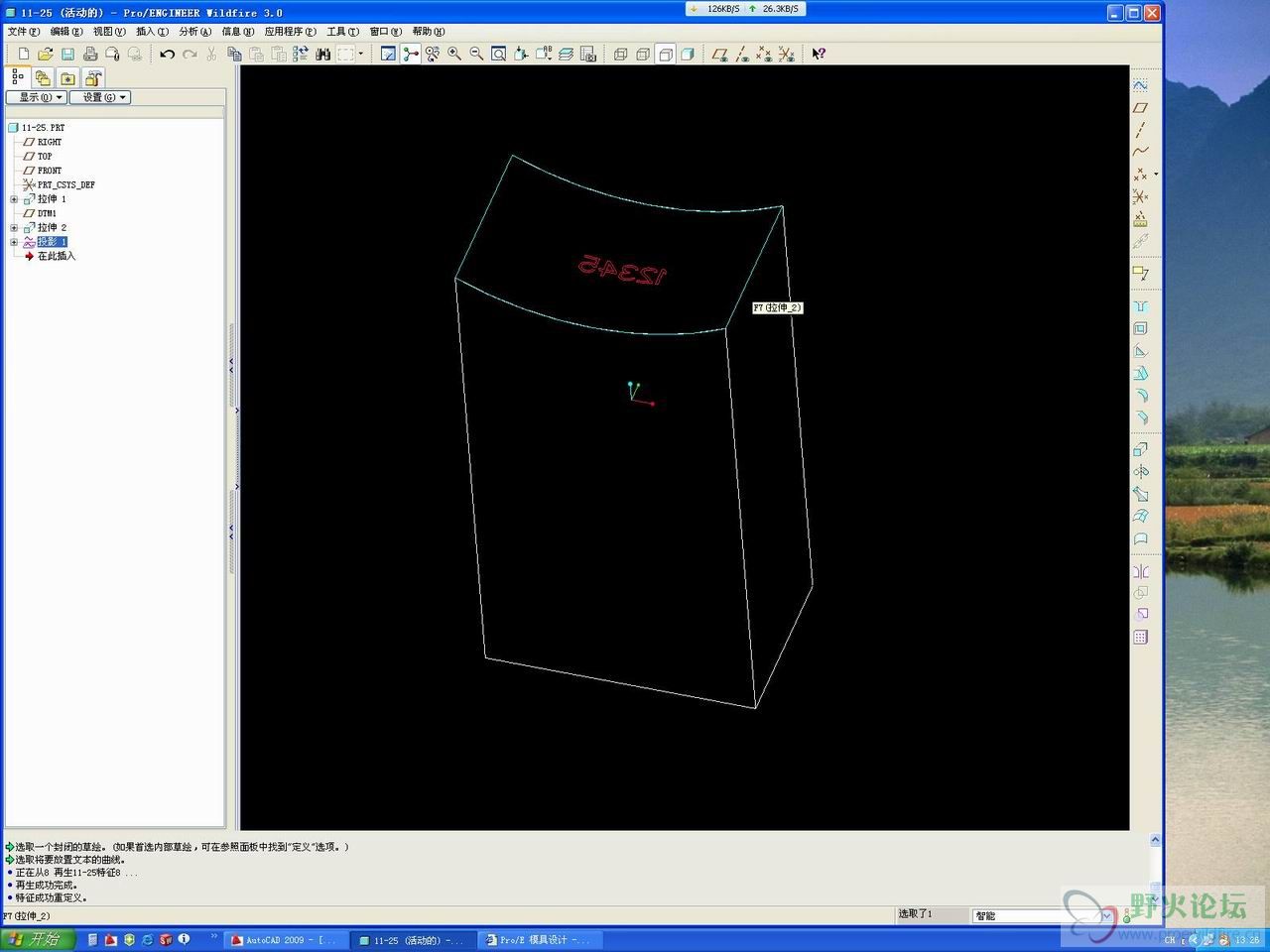Select the Extrude tool in right toolbar
Image resolution: width=1270 pixels, height=952 pixels.
tap(1141, 450)
